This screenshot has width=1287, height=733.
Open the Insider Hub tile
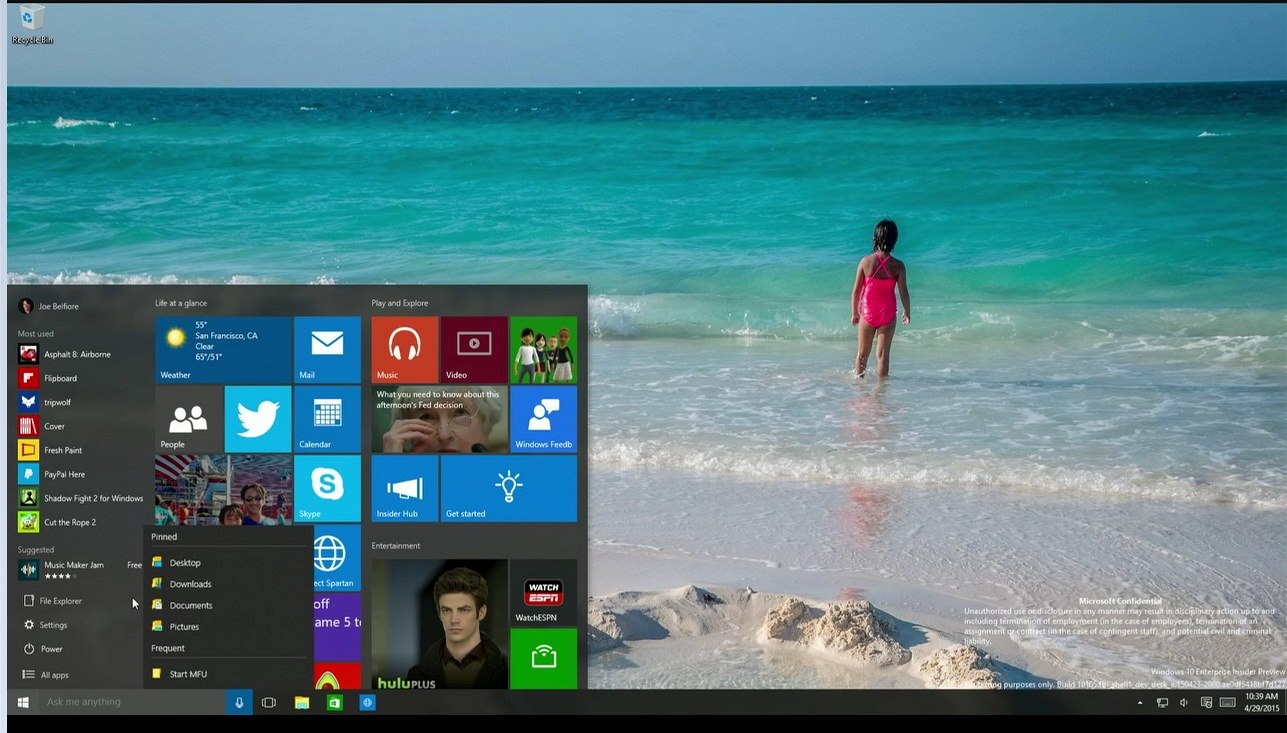coord(404,488)
